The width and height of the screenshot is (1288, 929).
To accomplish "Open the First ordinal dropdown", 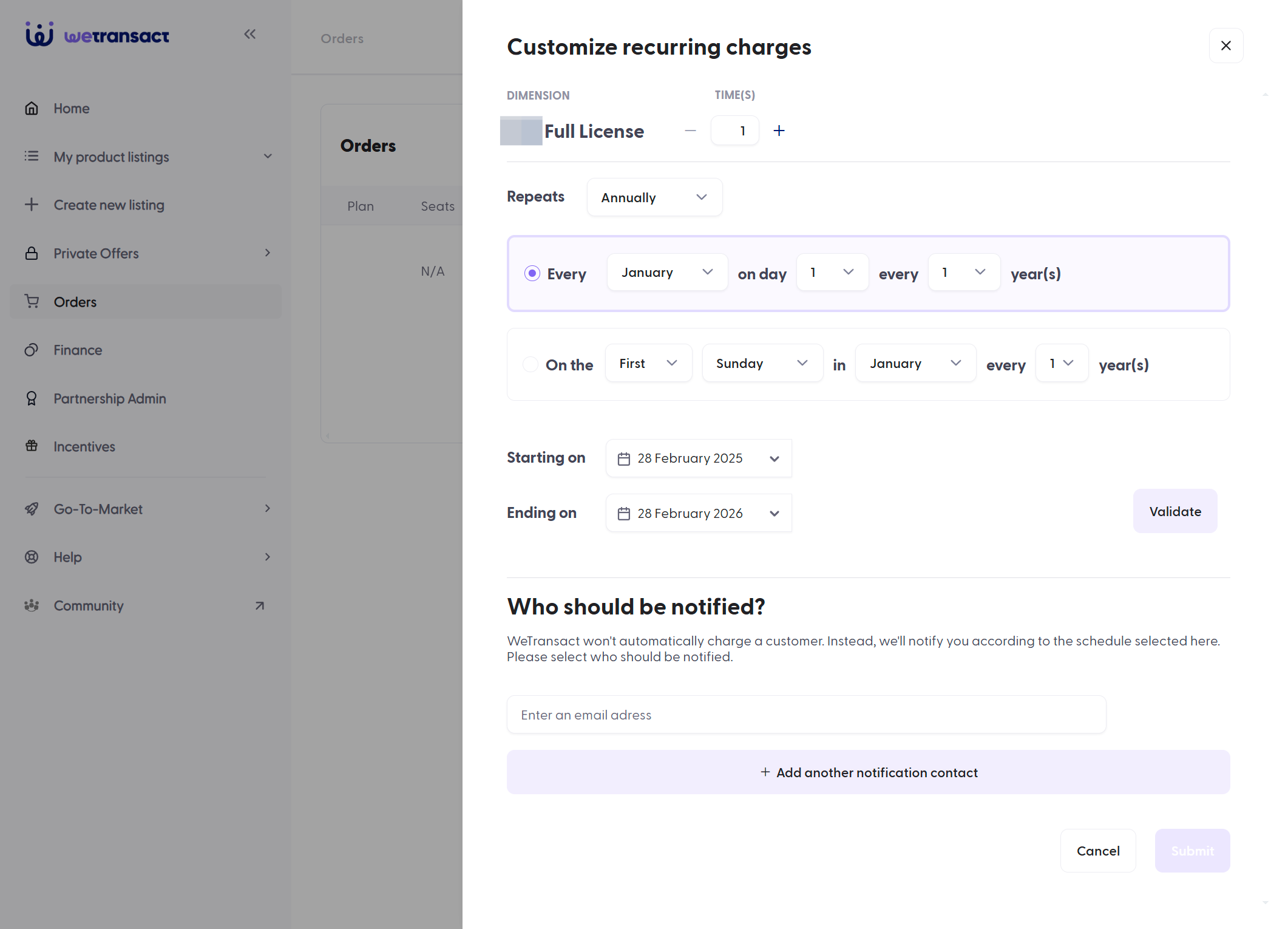I will 648,363.
